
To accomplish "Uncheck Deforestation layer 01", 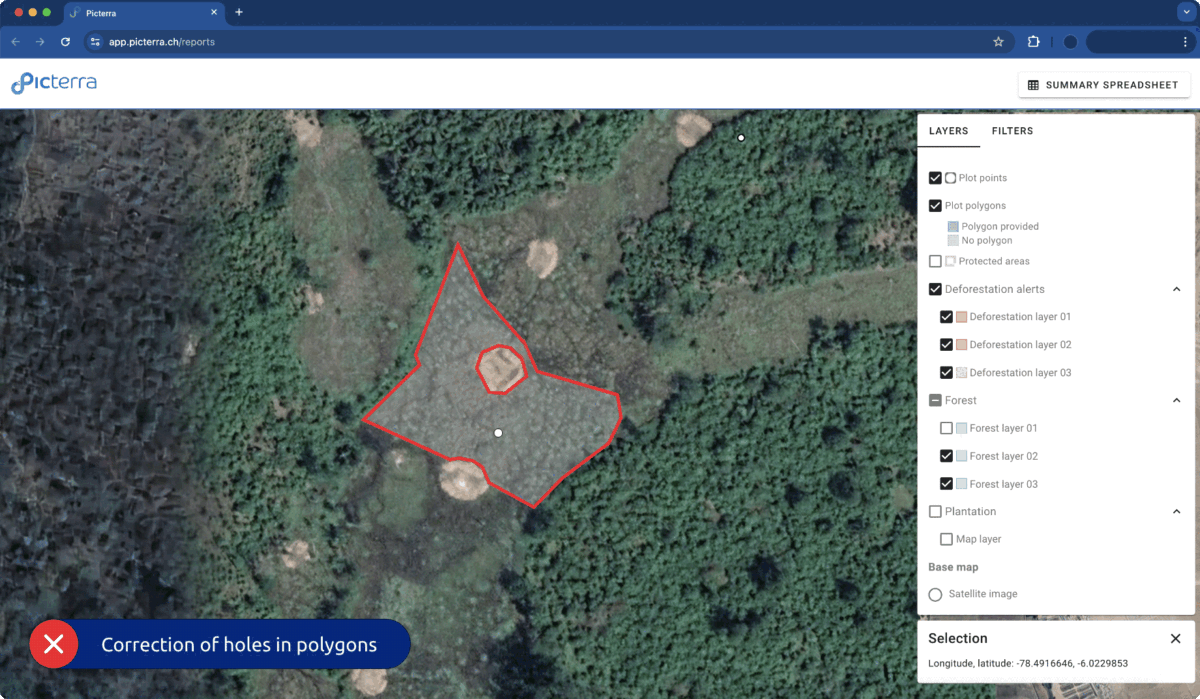I will pyautogui.click(x=946, y=317).
